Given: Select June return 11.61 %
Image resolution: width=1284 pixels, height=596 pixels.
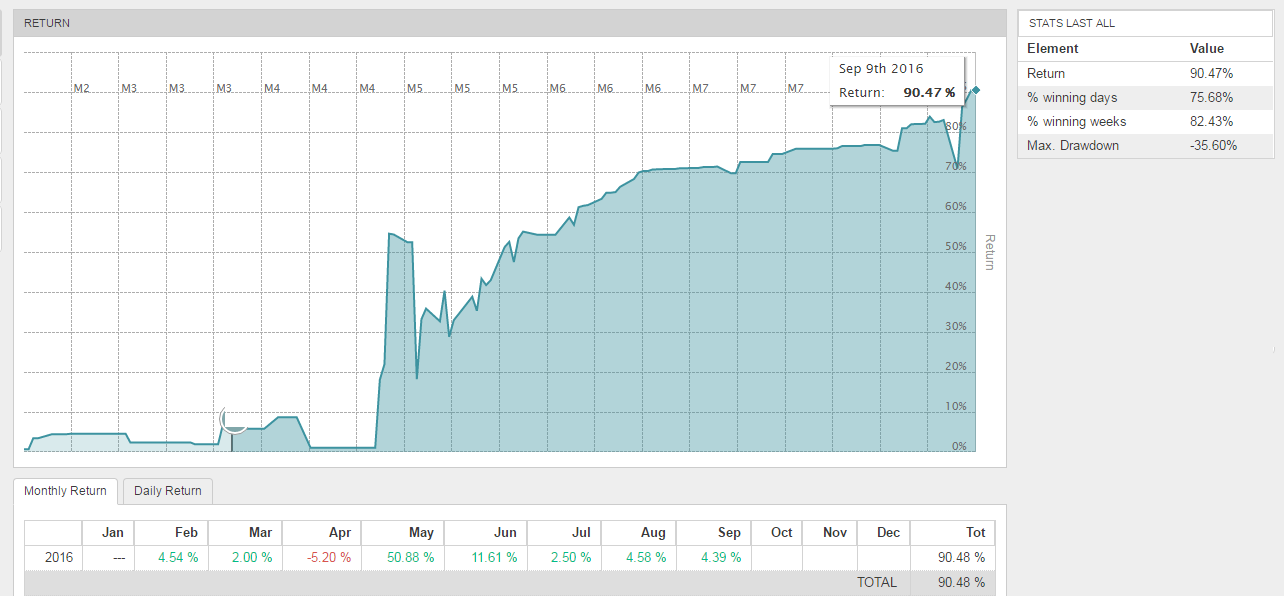Looking at the screenshot, I should click(493, 557).
